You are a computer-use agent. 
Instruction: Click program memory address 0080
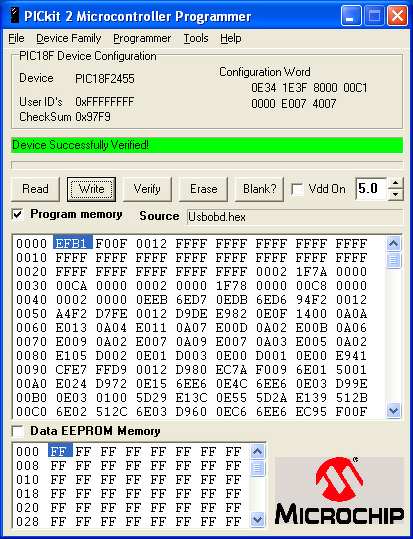[31, 356]
